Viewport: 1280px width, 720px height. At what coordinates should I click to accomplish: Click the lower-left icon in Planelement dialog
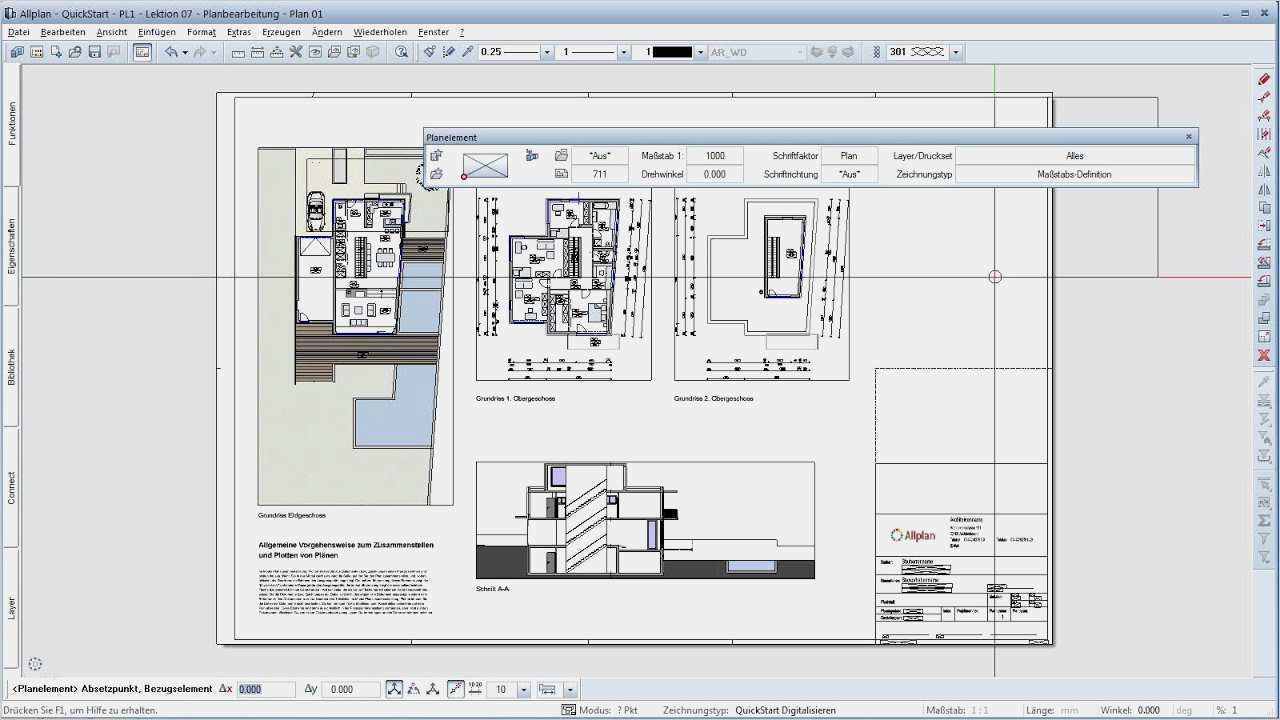pyautogui.click(x=436, y=174)
